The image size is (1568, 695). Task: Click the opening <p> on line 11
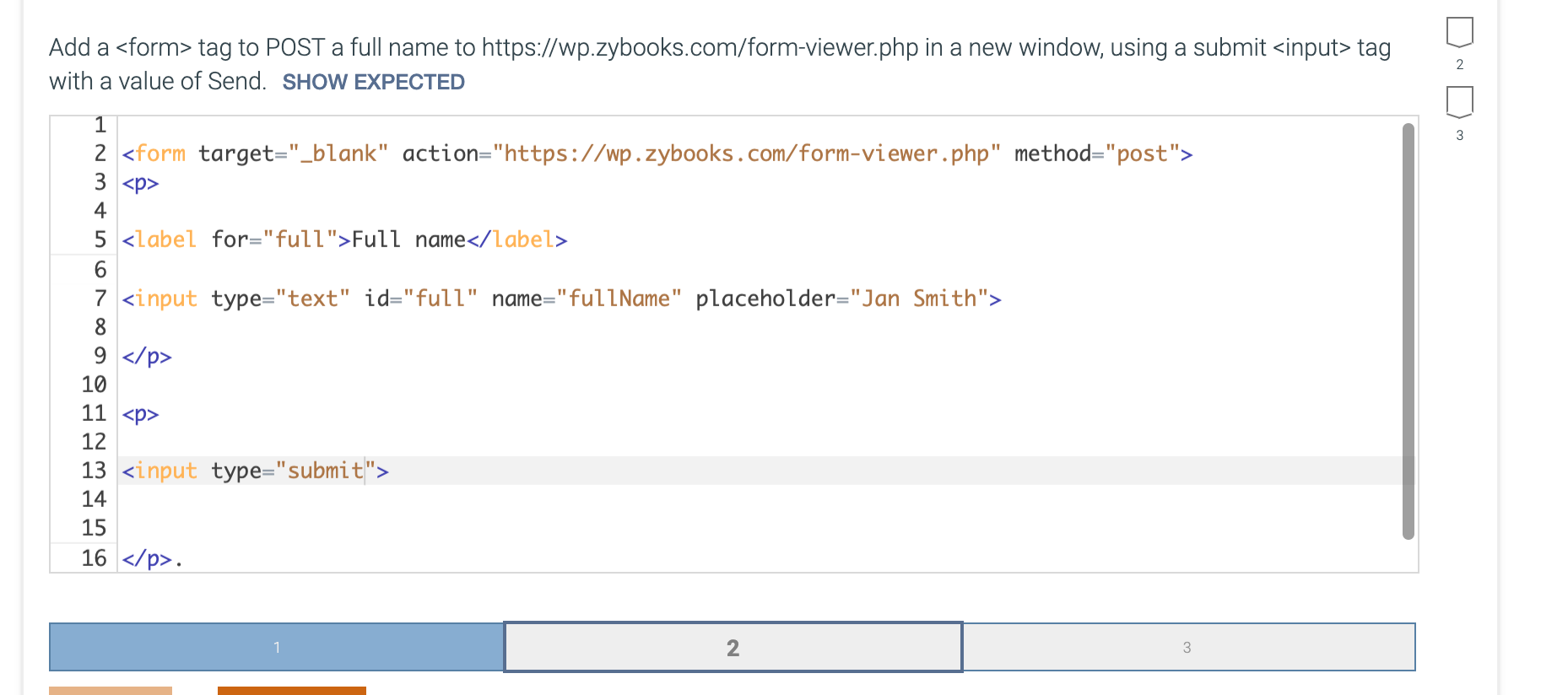pyautogui.click(x=140, y=413)
